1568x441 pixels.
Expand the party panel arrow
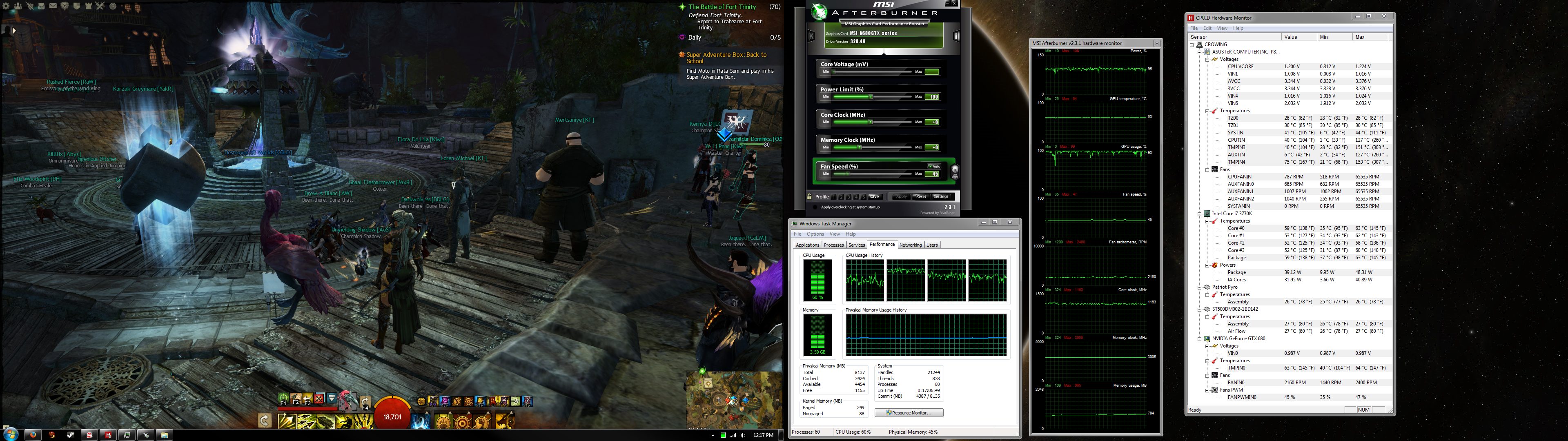point(14,31)
